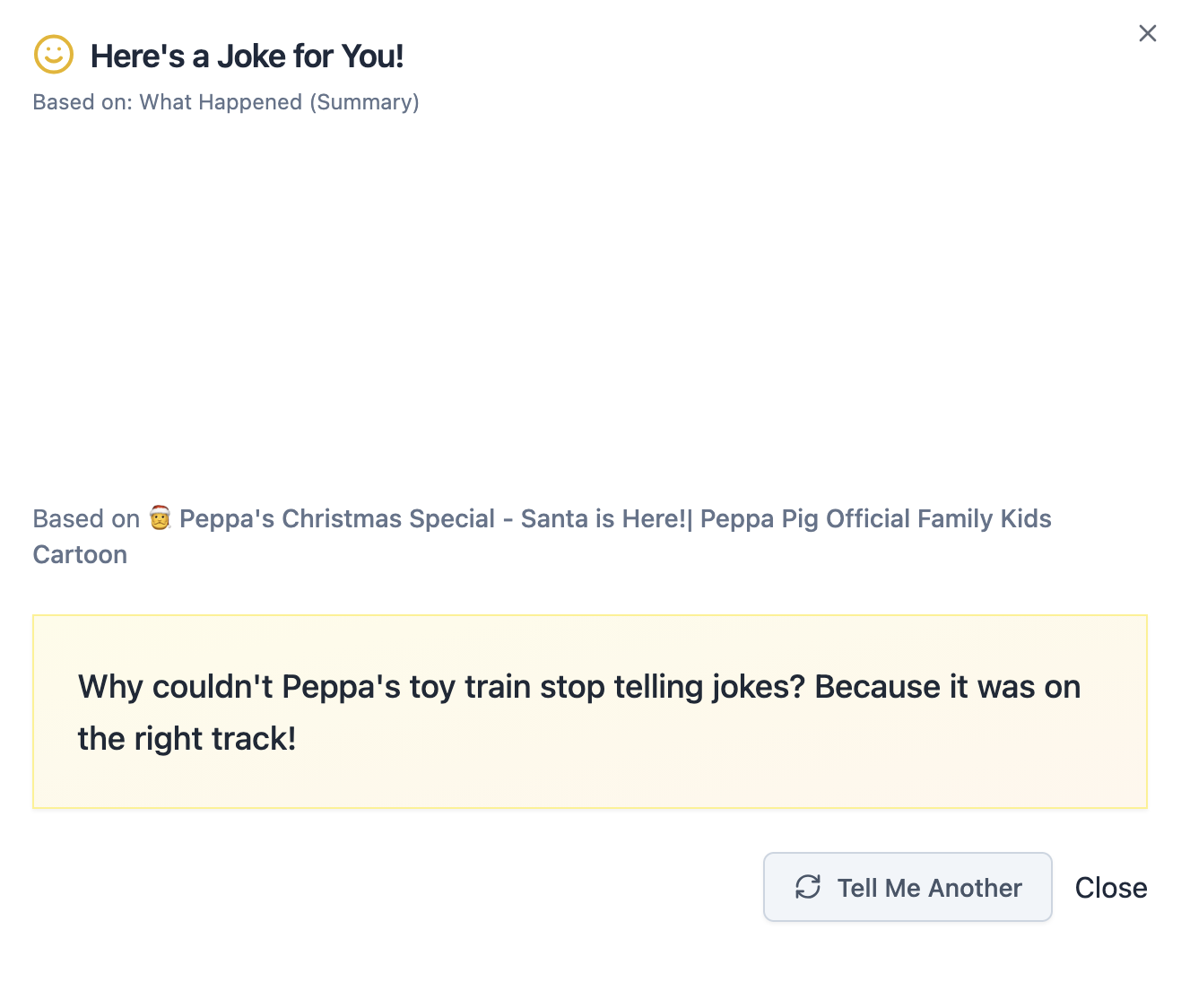
Task: Click "Peppa Pig Official Family Kids" text
Action: [875, 518]
